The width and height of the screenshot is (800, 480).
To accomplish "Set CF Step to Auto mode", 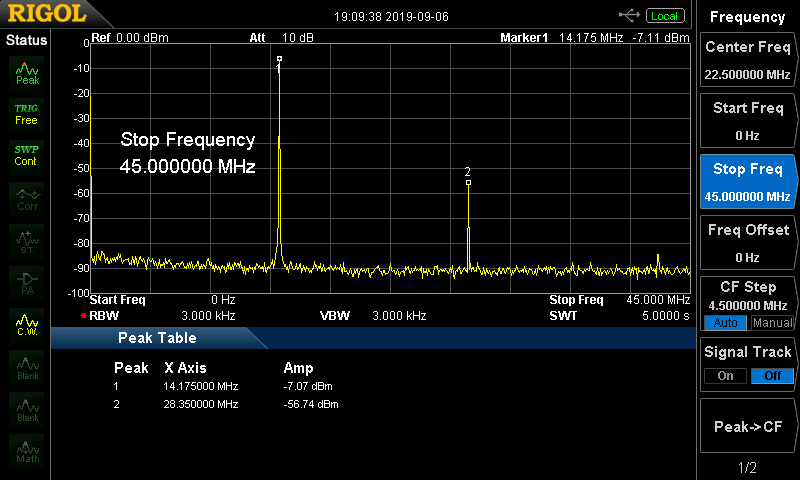I will coord(725,323).
